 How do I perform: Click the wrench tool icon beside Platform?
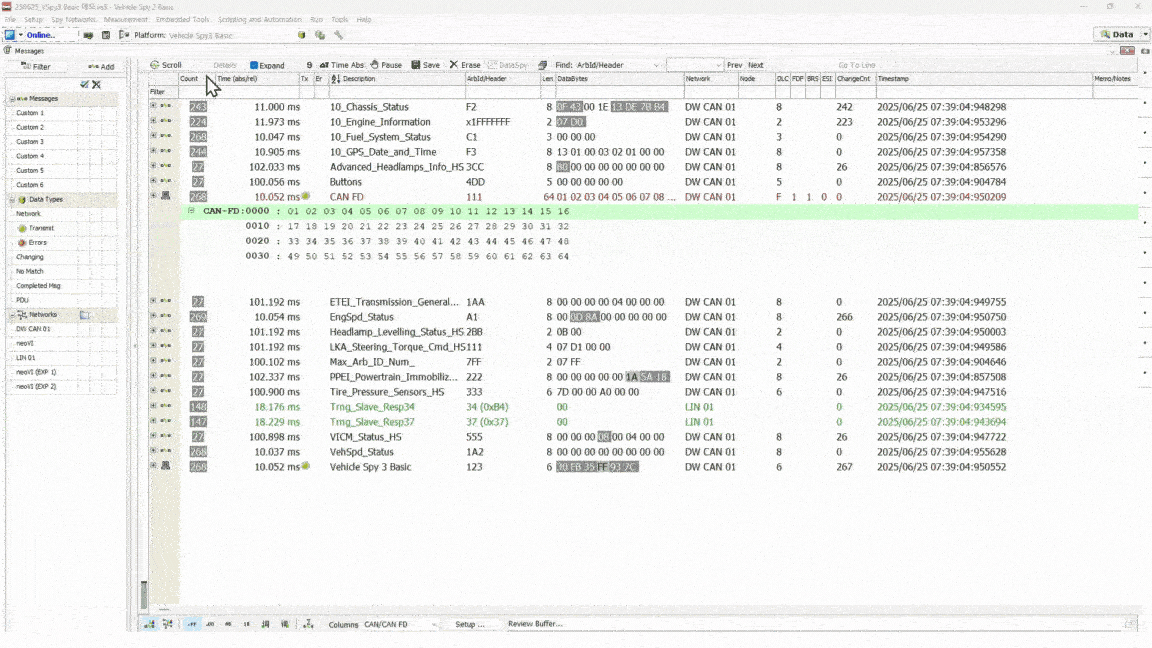338,35
